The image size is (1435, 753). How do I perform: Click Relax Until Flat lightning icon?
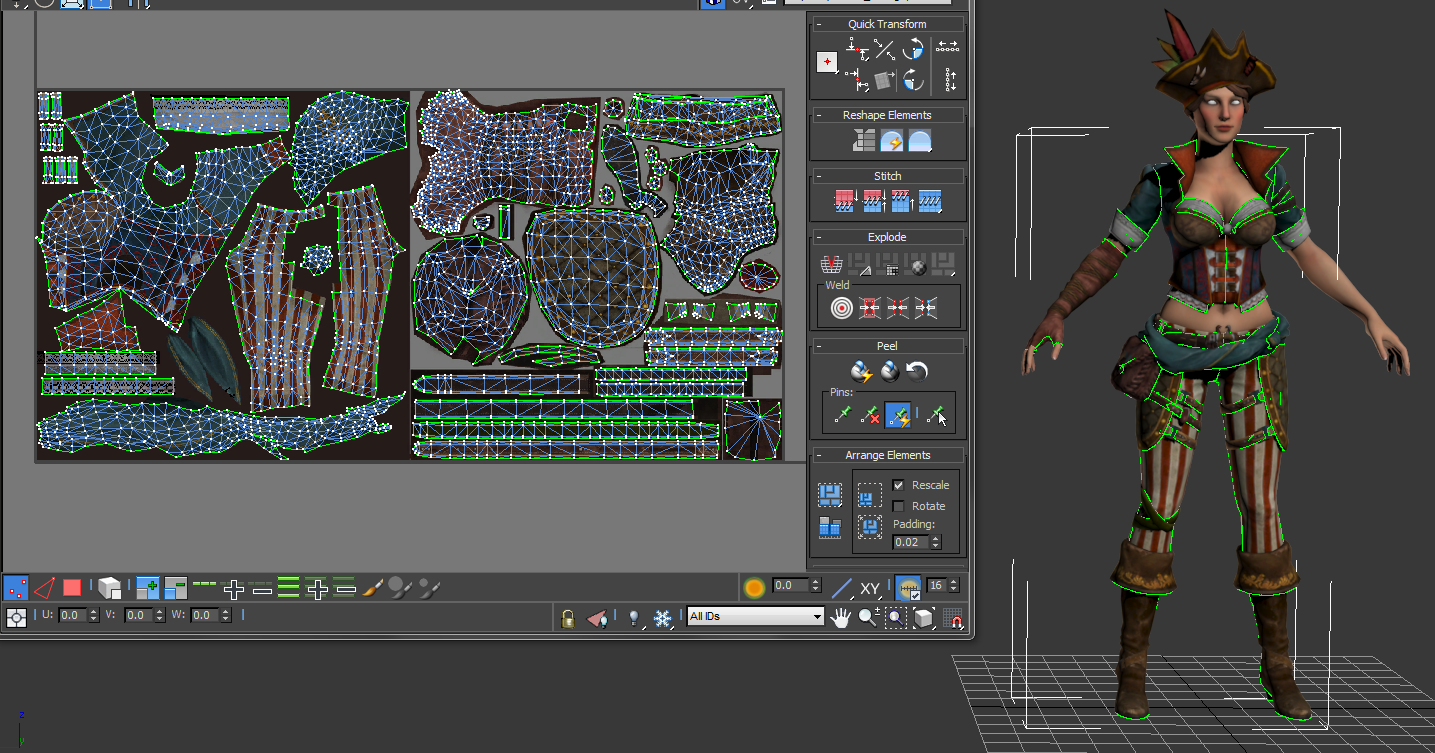point(892,141)
